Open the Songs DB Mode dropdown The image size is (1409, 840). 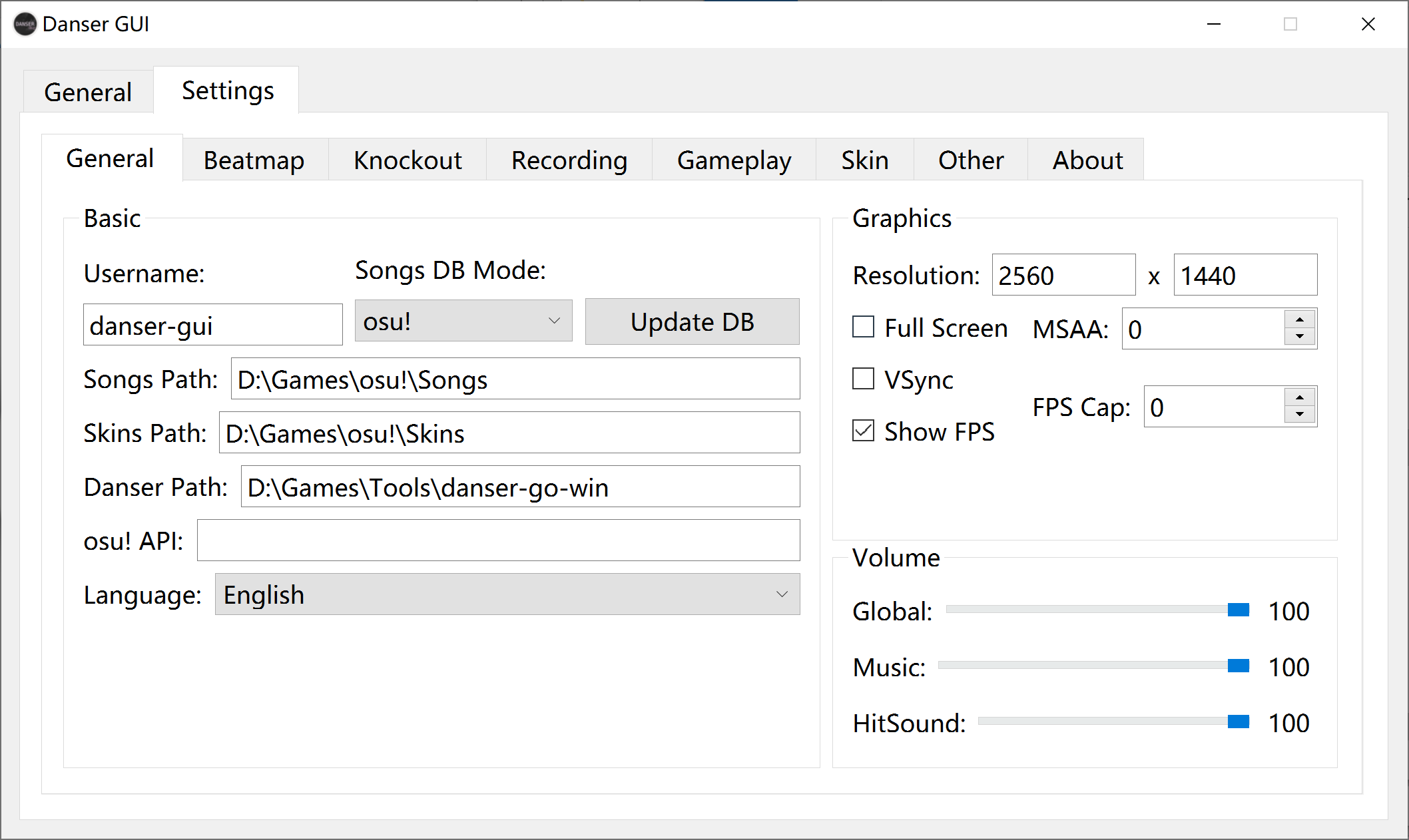point(463,321)
